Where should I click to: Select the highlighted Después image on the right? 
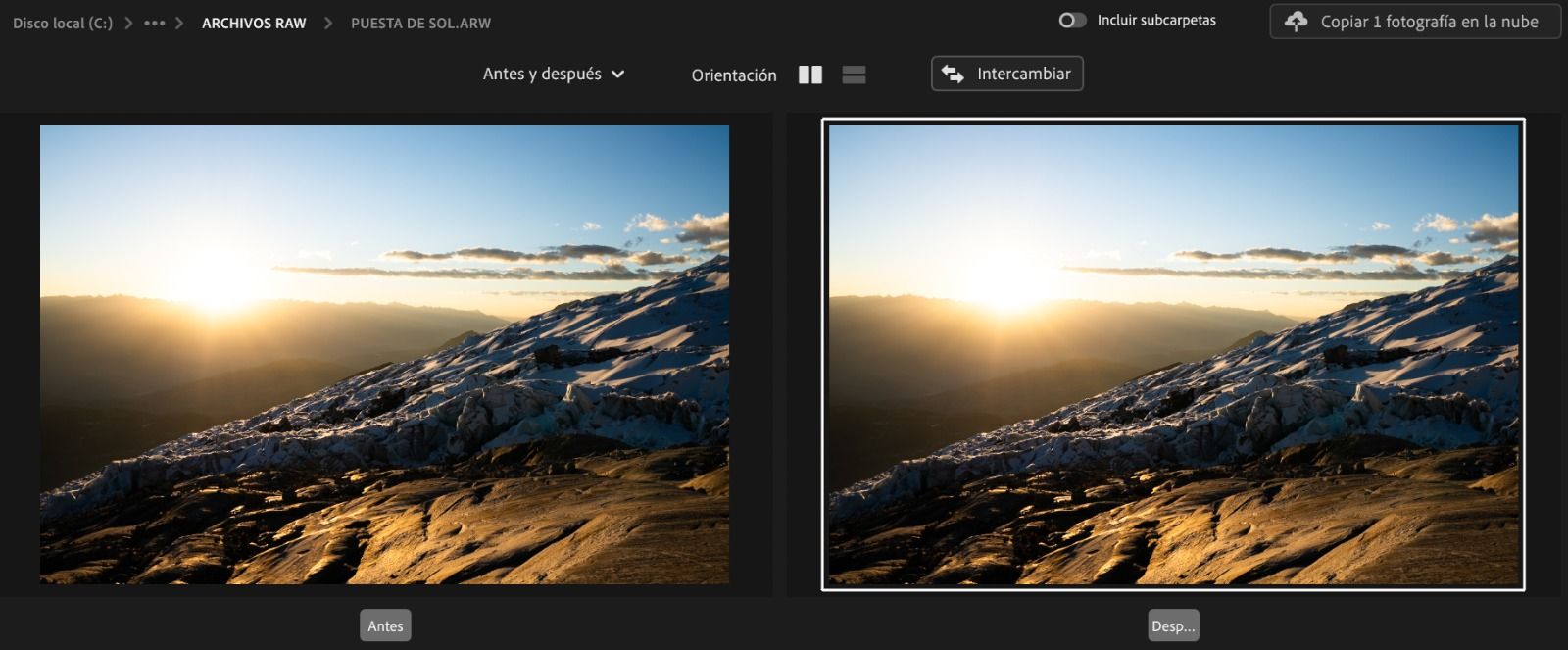click(x=1173, y=354)
